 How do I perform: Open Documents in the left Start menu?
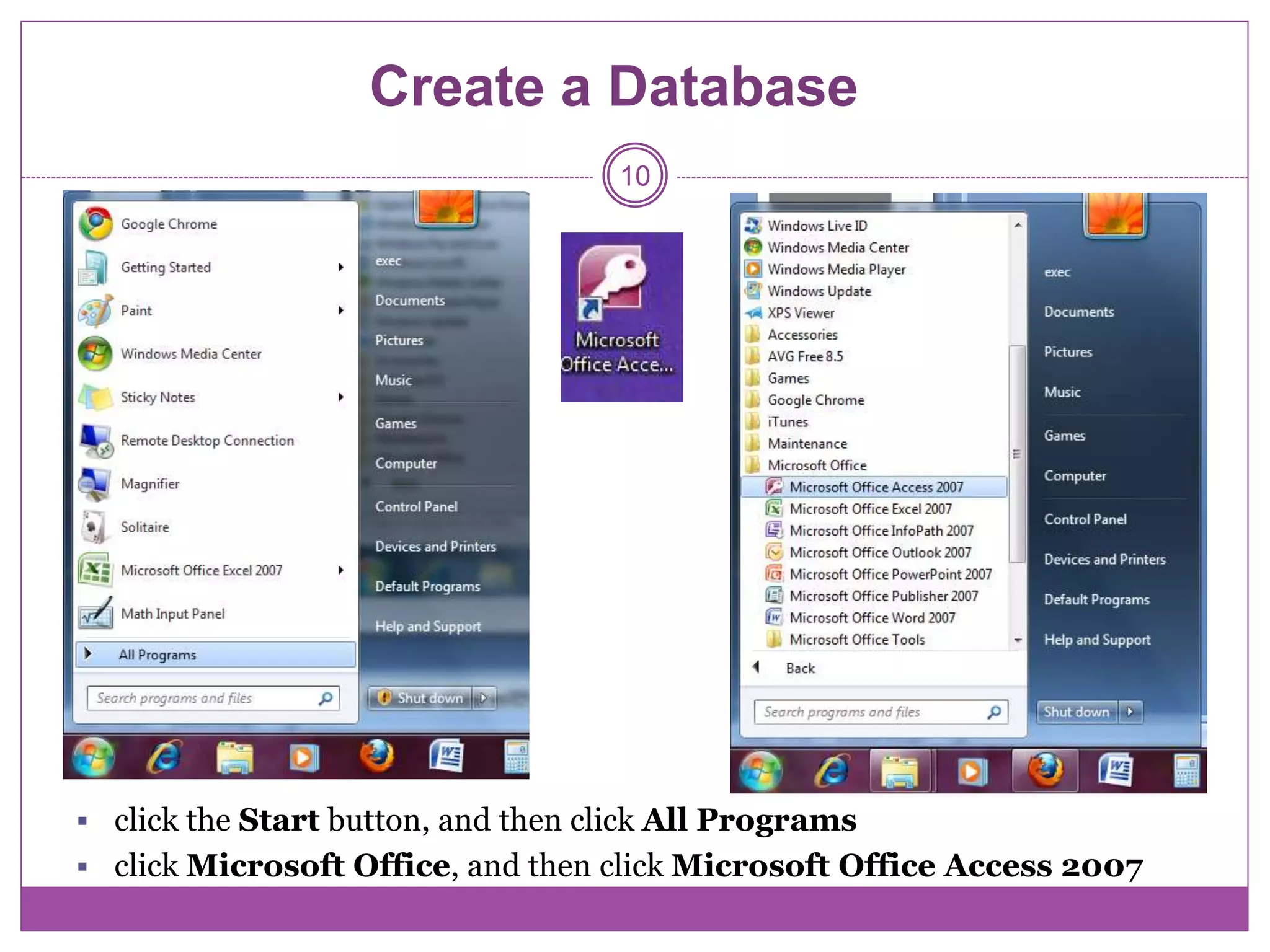pos(410,301)
